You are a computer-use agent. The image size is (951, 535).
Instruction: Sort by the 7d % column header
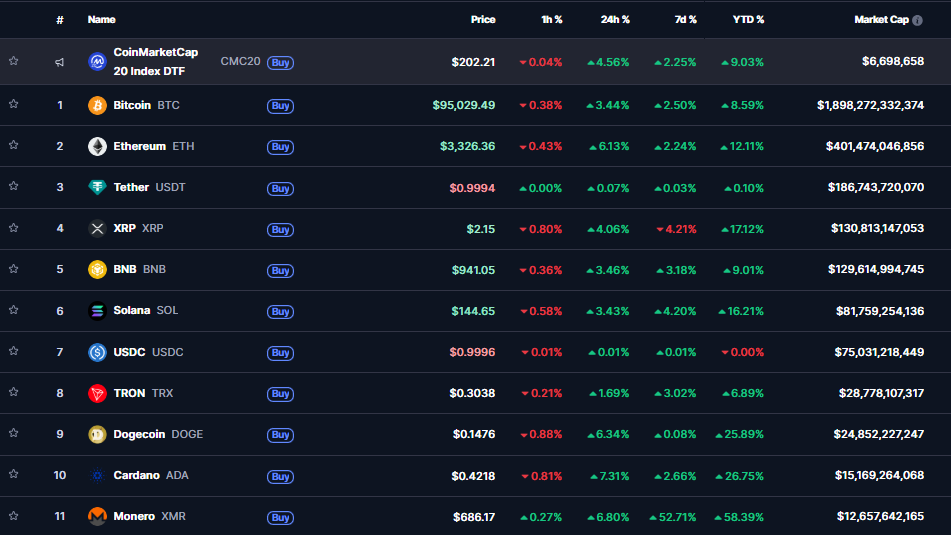(685, 19)
